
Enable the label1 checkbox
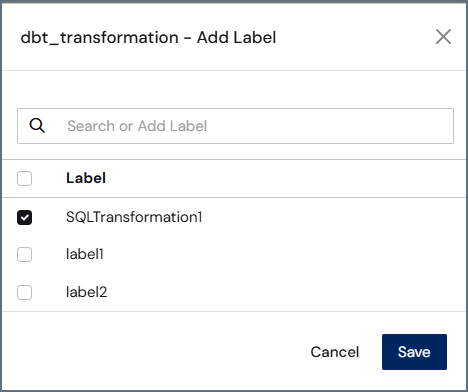click(x=24, y=255)
